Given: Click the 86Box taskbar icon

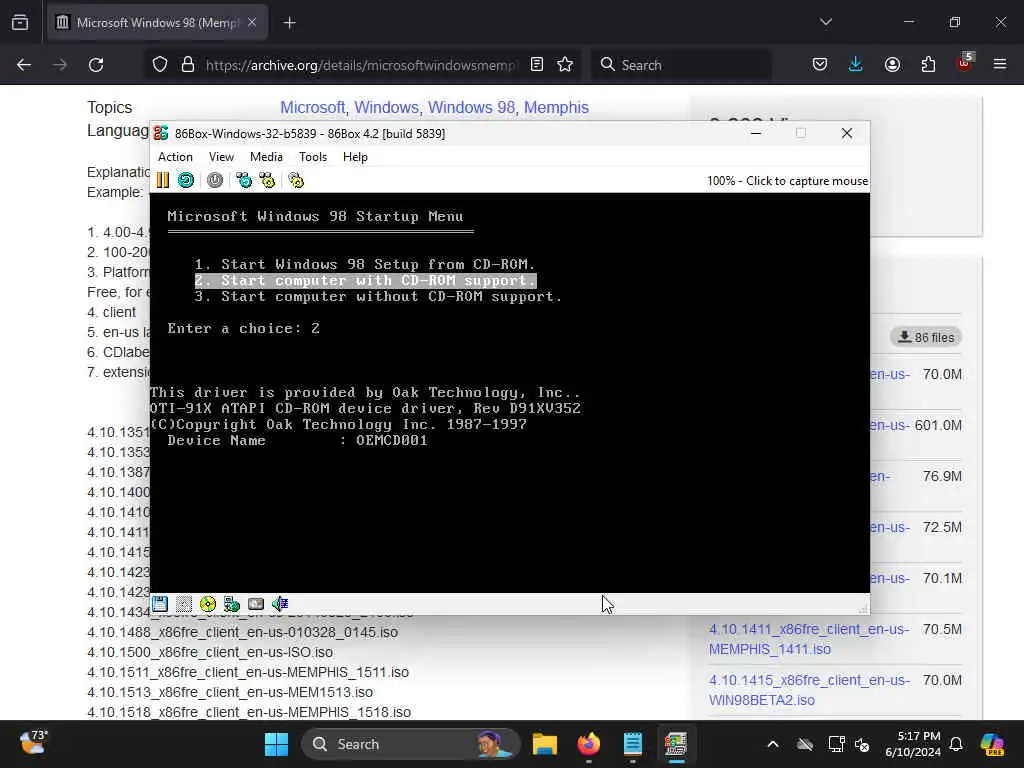Looking at the screenshot, I should pos(676,744).
